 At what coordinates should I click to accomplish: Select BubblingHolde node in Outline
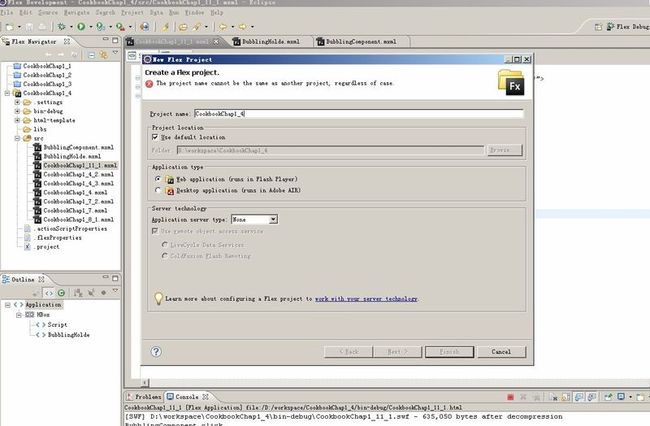point(68,334)
